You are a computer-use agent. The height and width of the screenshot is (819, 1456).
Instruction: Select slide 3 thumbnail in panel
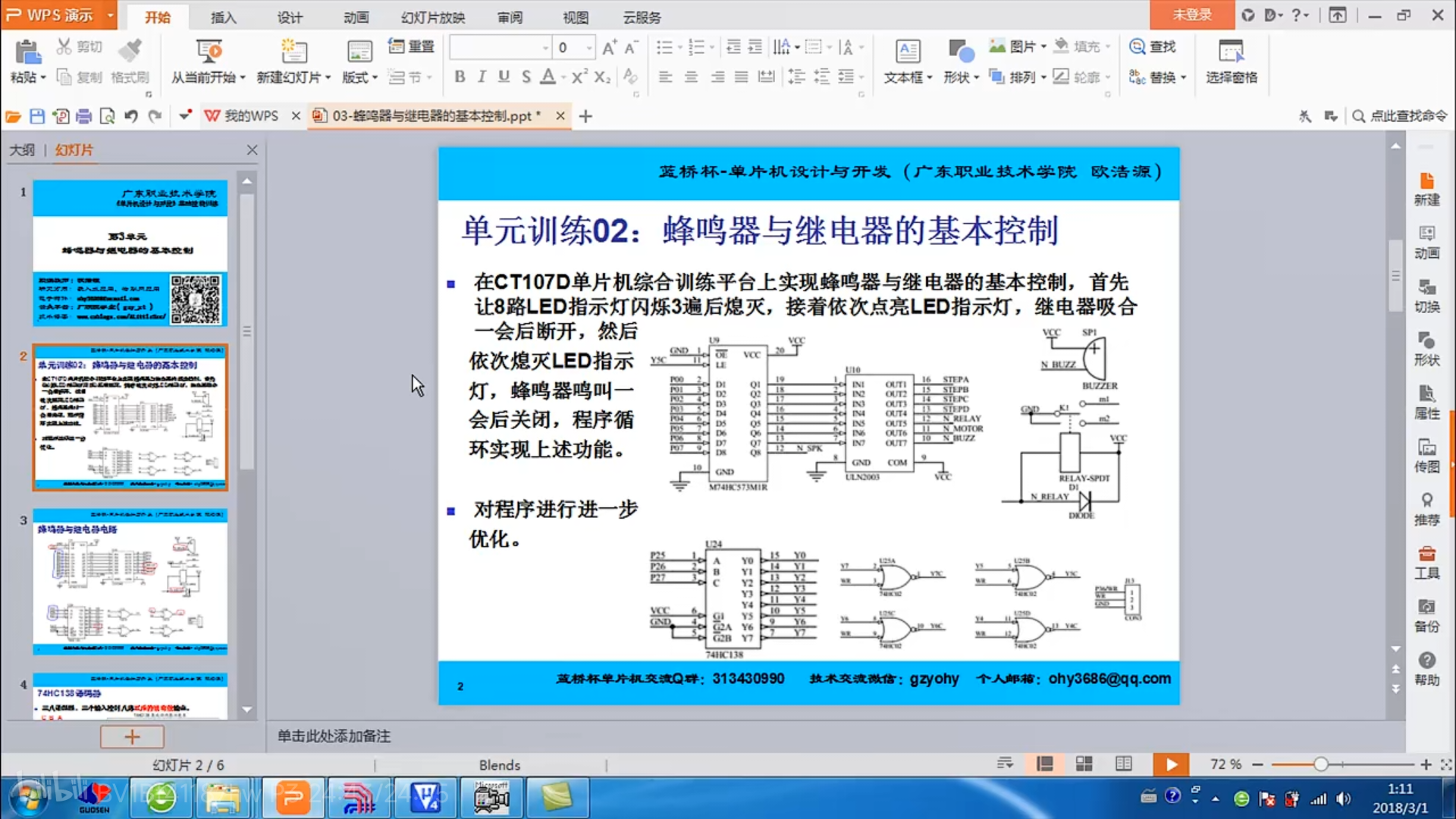tap(130, 582)
